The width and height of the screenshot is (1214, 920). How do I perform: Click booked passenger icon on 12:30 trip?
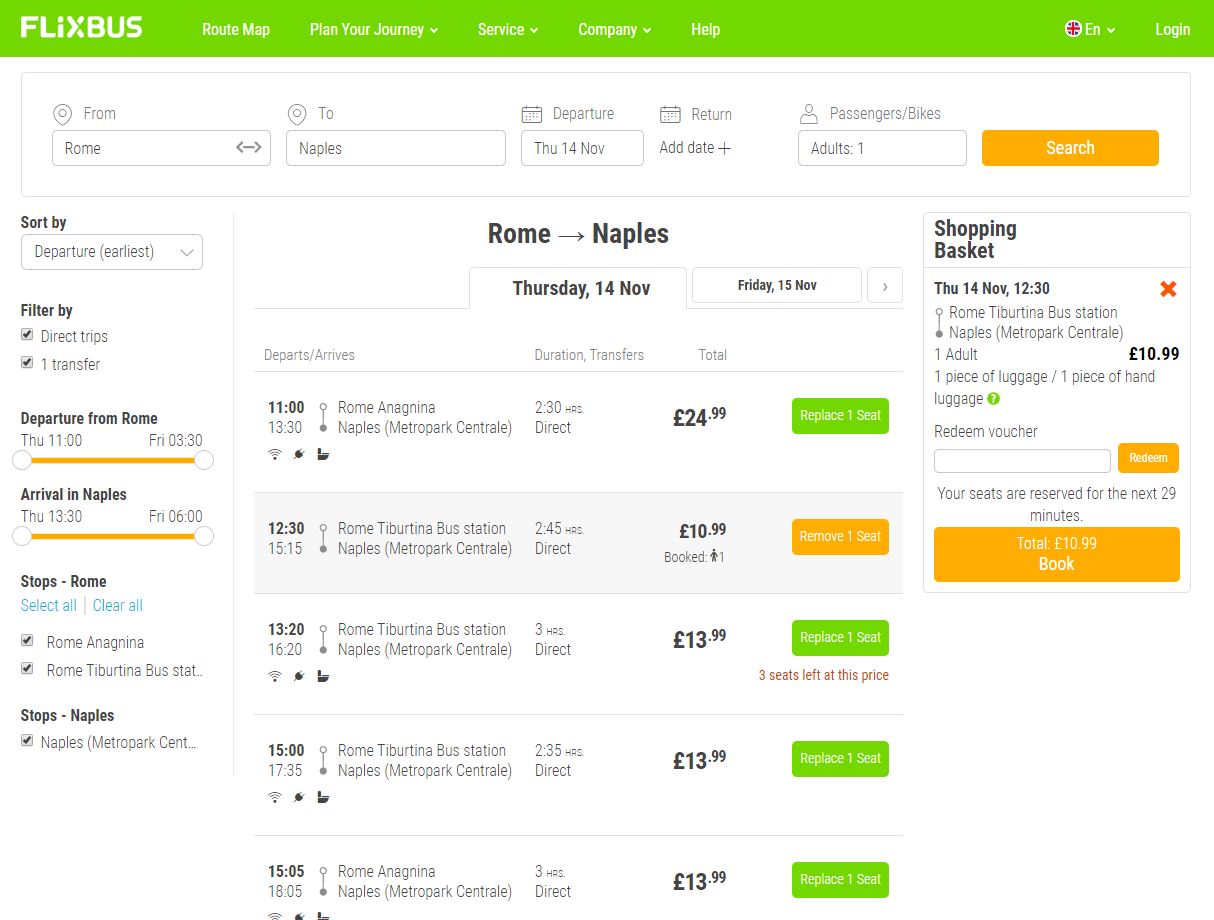[x=714, y=557]
